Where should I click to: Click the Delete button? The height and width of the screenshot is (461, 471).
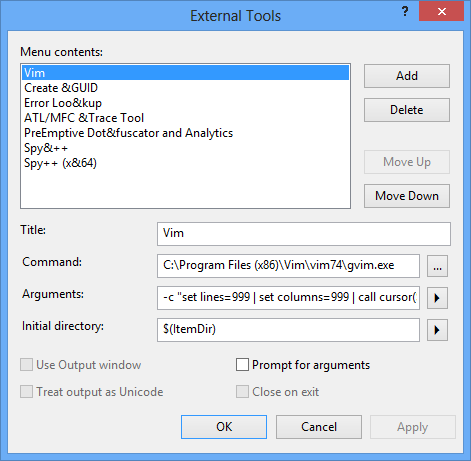coord(407,110)
